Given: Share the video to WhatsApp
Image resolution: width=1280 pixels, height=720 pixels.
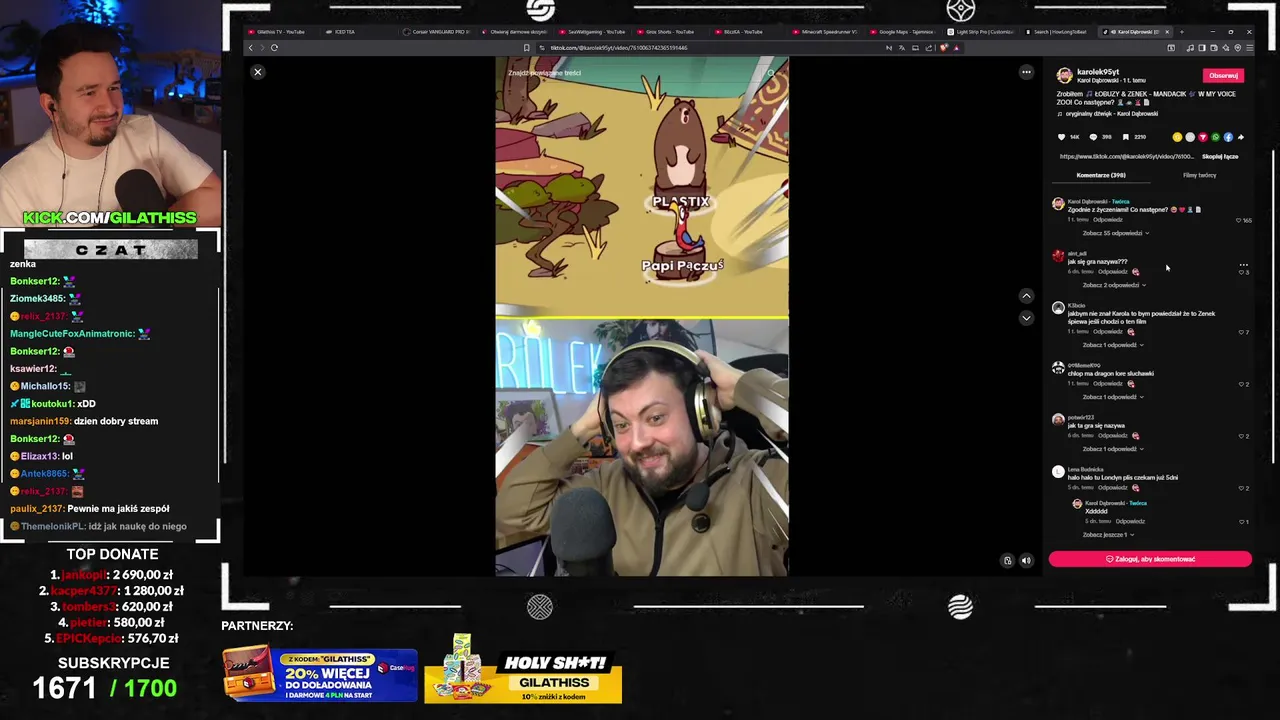Looking at the screenshot, I should pyautogui.click(x=1216, y=137).
